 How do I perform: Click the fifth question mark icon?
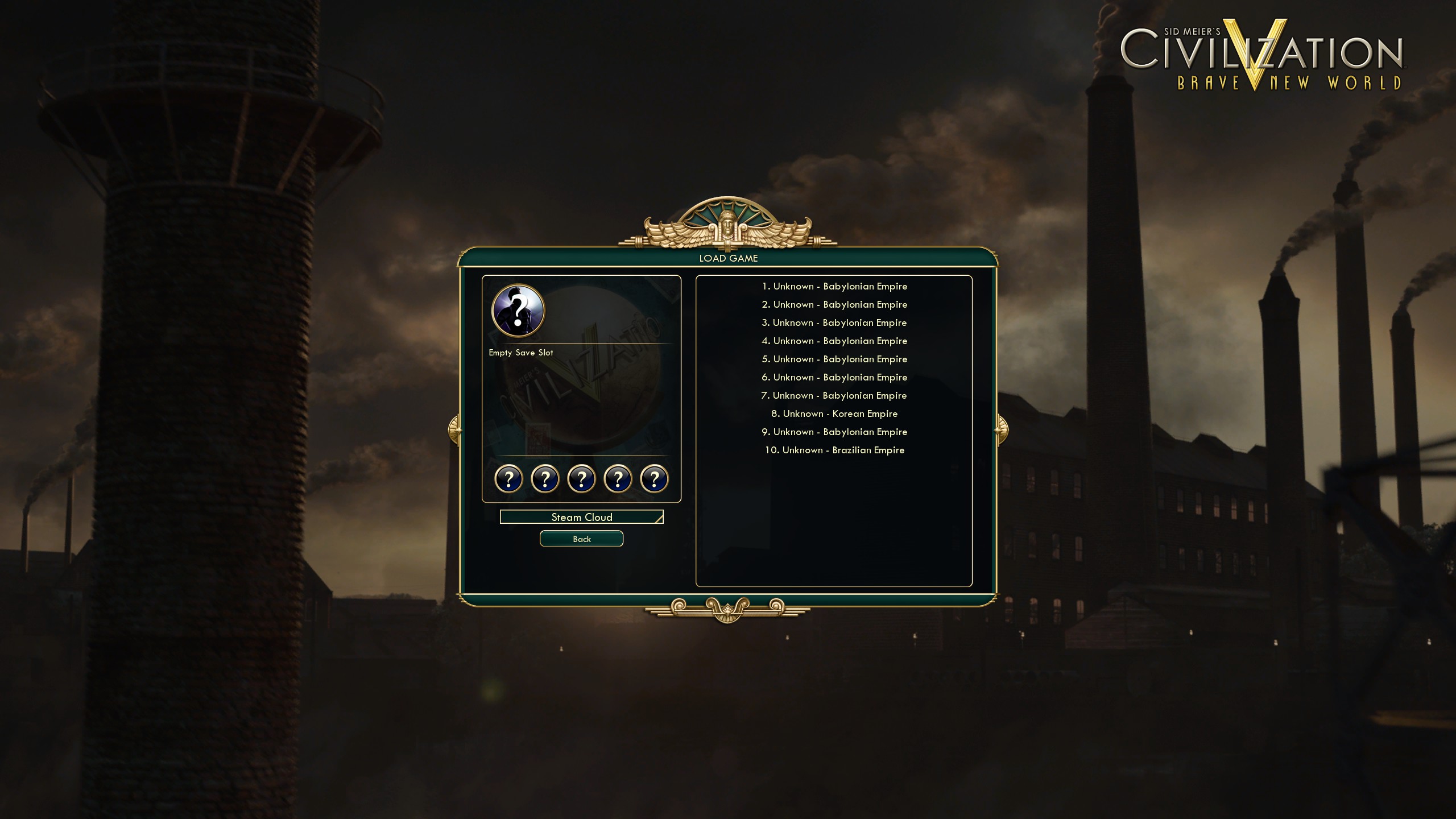(x=654, y=479)
